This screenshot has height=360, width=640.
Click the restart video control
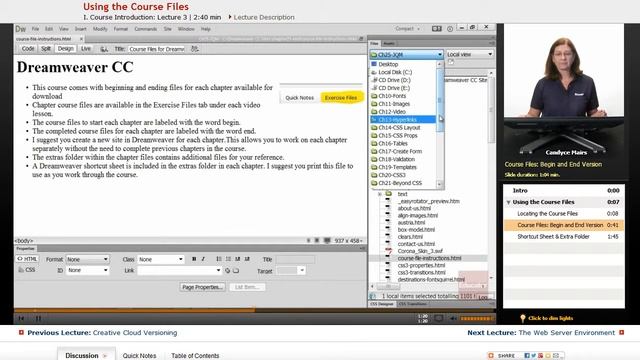tap(22, 318)
